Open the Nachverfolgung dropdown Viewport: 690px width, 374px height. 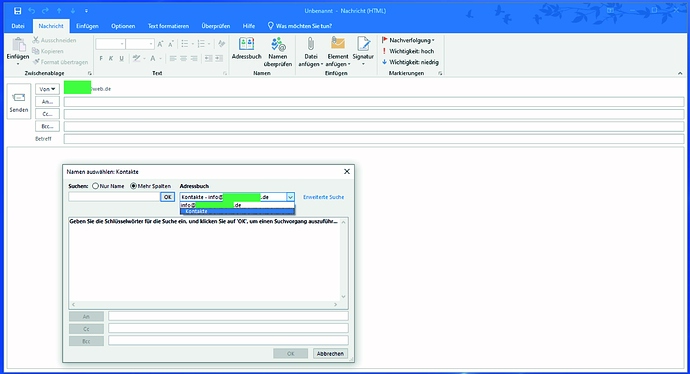(408, 40)
